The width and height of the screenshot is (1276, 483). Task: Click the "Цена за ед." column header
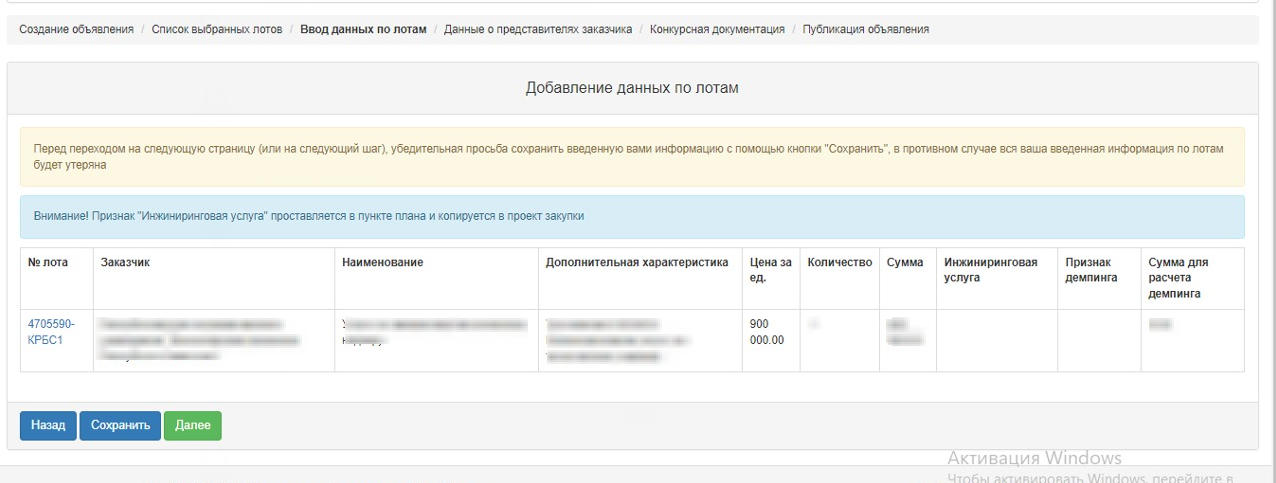770,270
